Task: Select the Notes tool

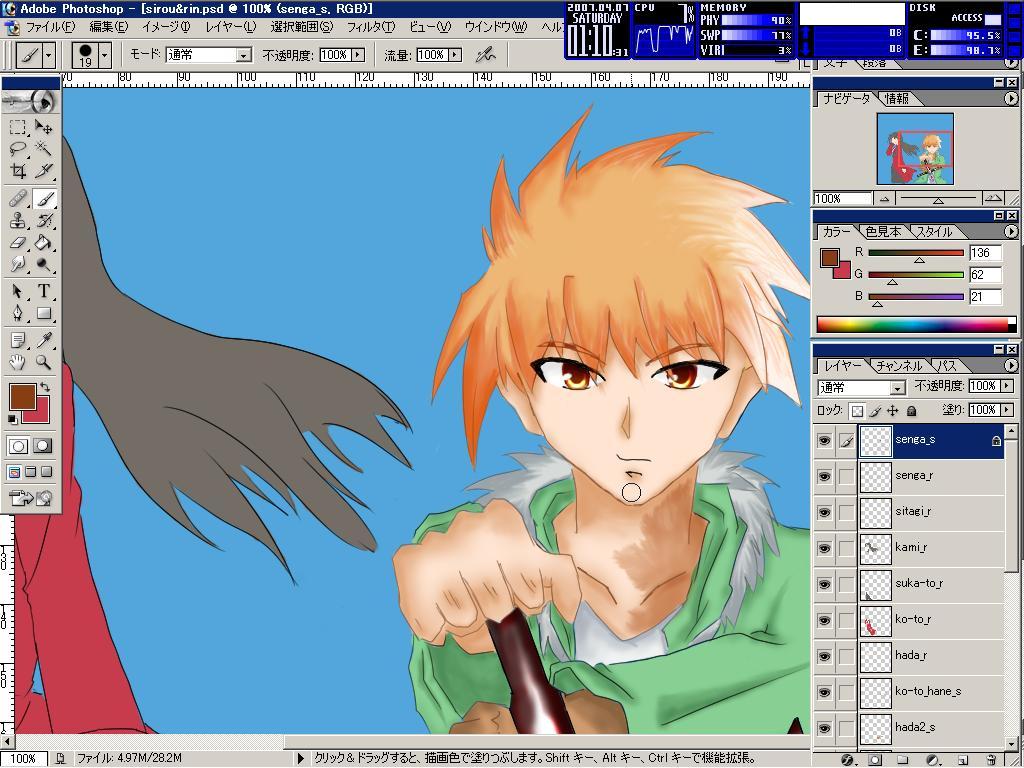Action: pyautogui.click(x=18, y=340)
